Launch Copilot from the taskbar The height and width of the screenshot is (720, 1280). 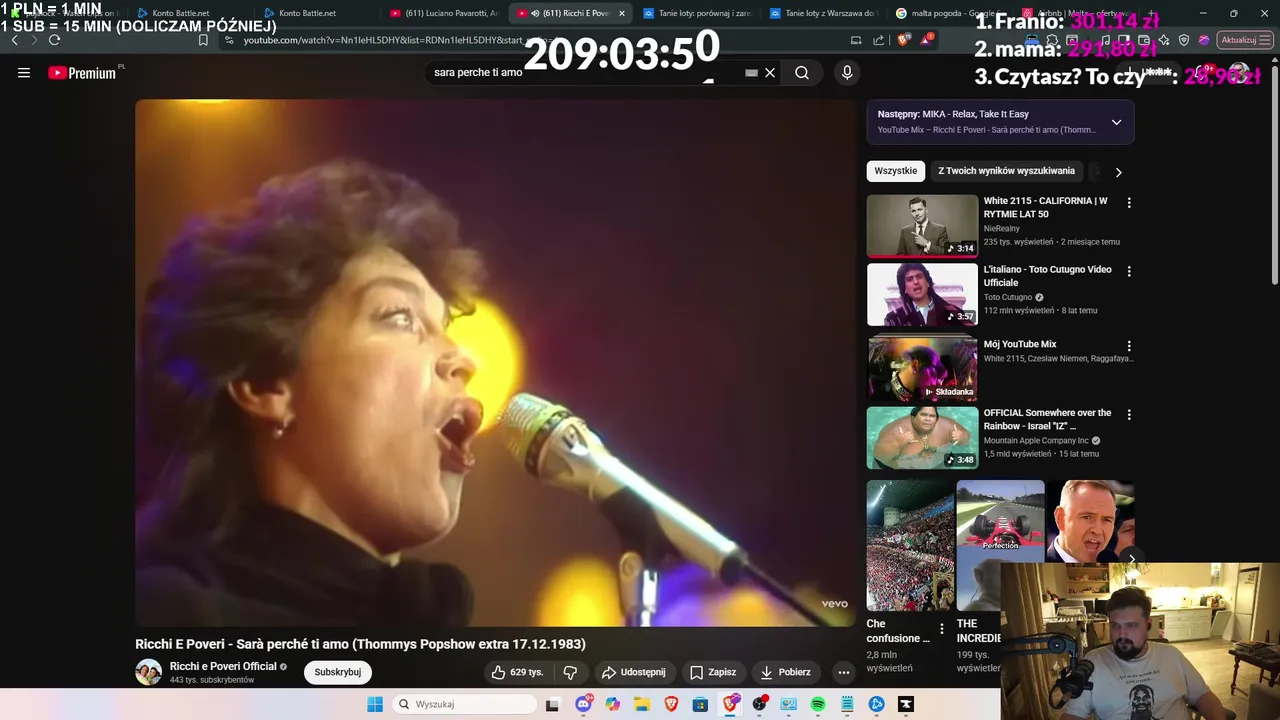coord(613,704)
